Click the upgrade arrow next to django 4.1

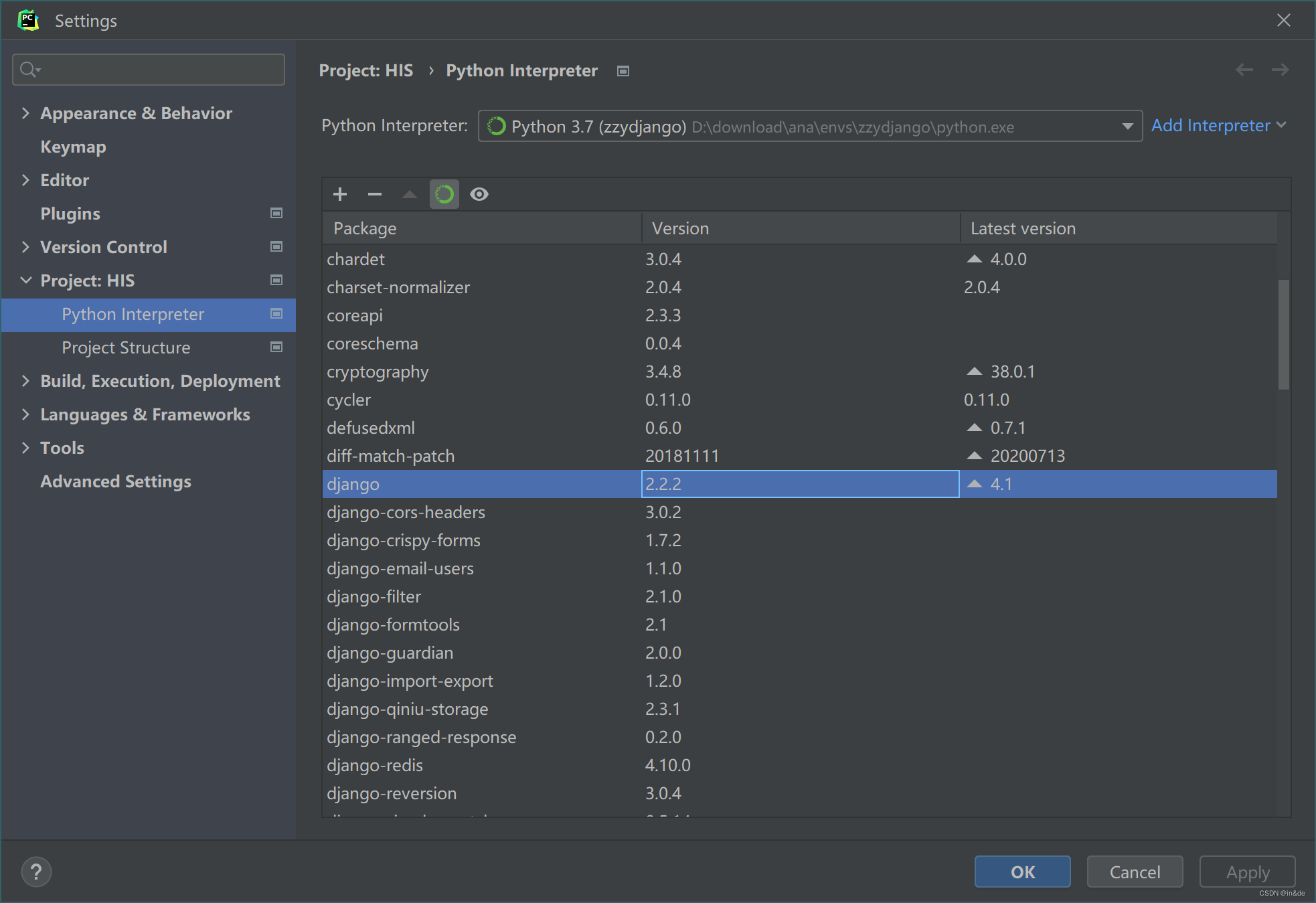point(975,484)
